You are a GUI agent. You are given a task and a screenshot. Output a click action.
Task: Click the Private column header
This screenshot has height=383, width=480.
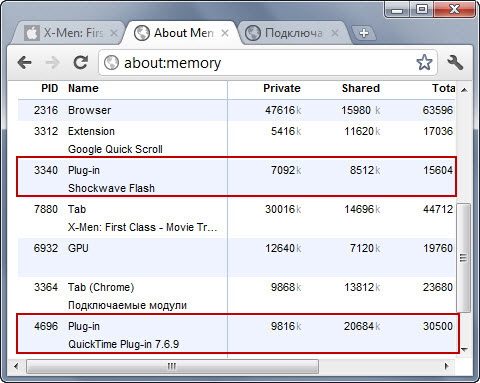pos(282,88)
